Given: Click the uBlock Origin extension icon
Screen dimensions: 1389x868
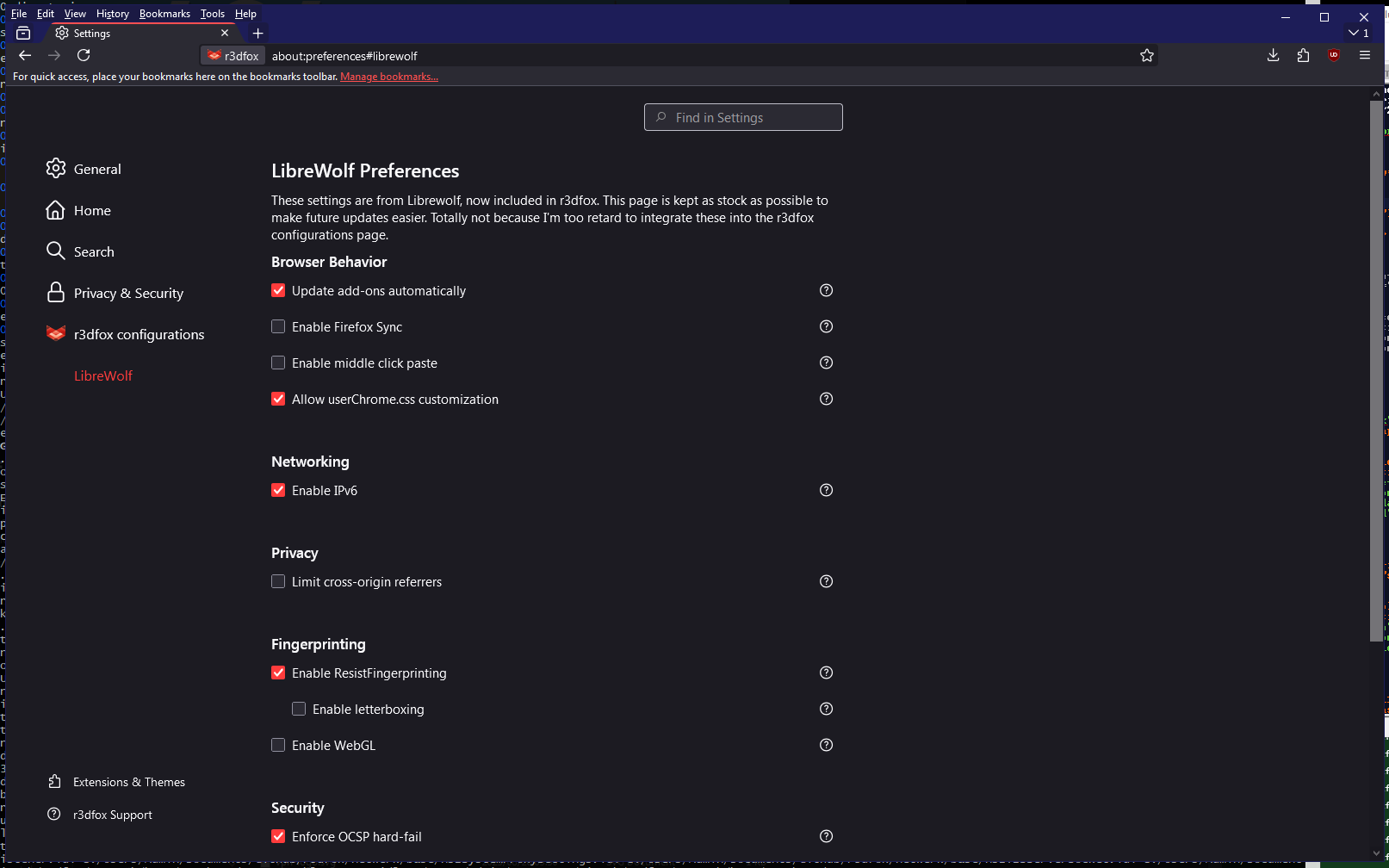Looking at the screenshot, I should (1333, 55).
